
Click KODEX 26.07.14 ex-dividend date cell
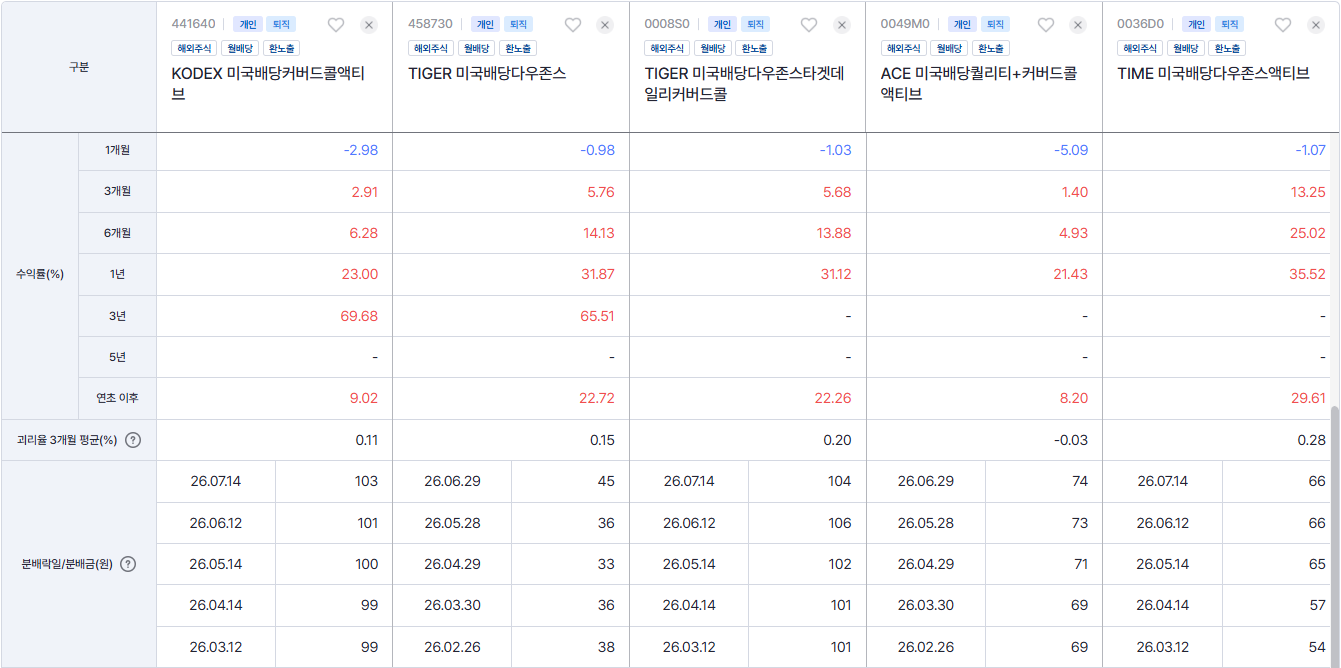216,481
